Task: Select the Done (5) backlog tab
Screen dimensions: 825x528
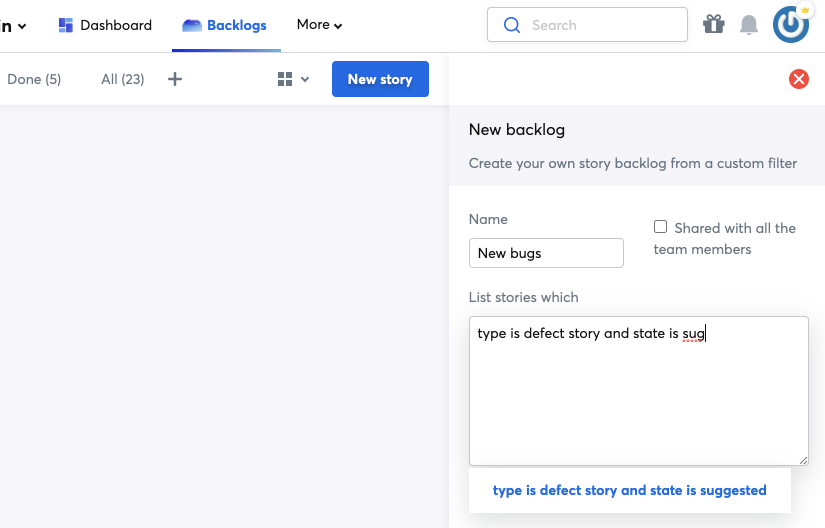Action: [x=34, y=79]
